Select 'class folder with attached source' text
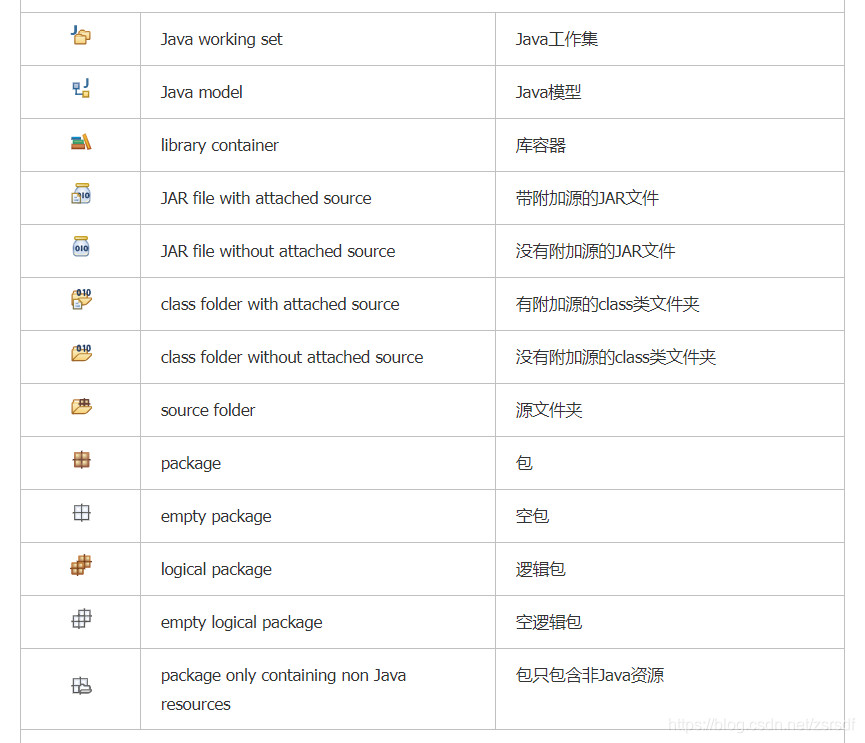 click(x=280, y=304)
